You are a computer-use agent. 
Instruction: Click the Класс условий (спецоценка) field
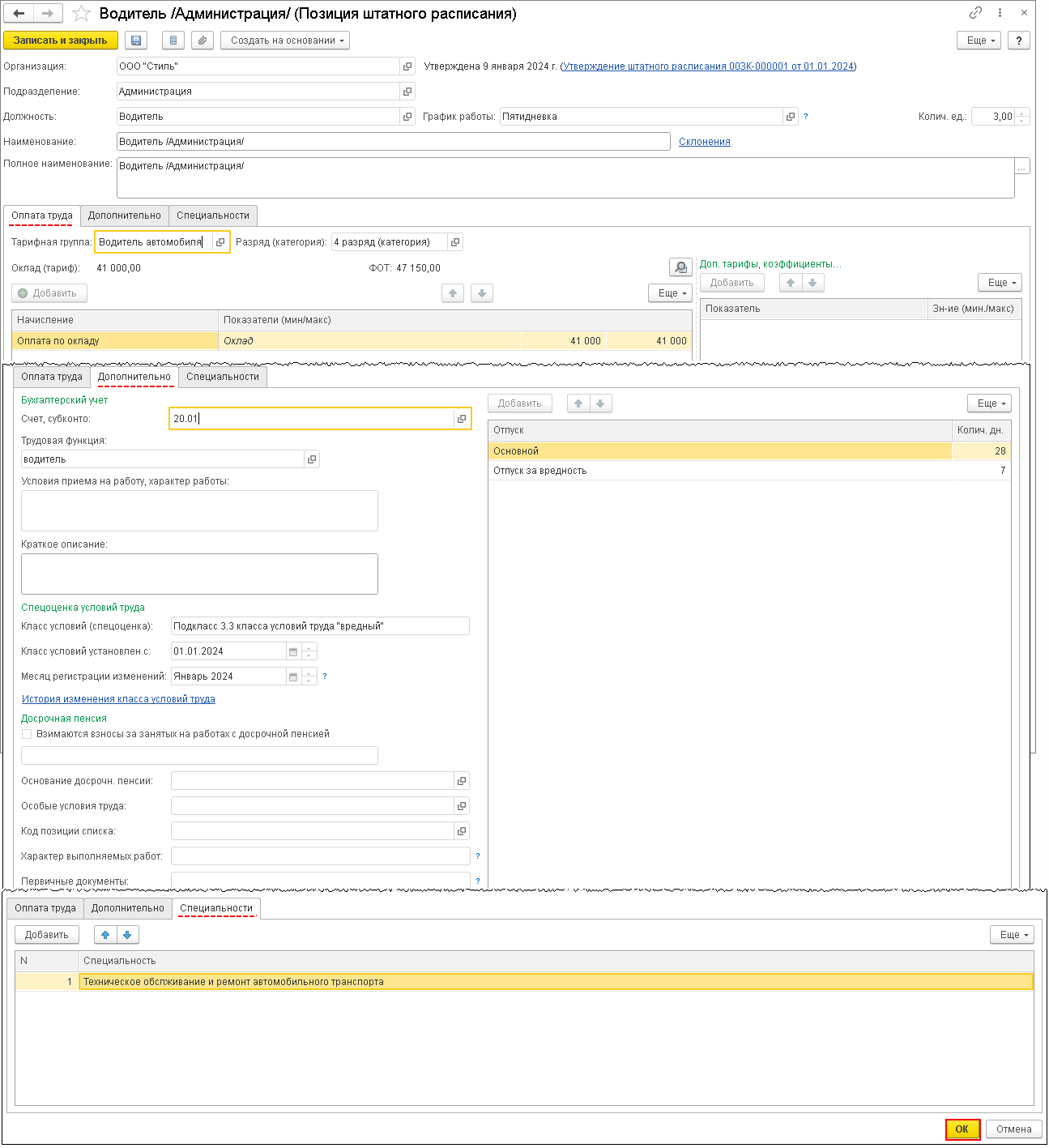pos(320,626)
